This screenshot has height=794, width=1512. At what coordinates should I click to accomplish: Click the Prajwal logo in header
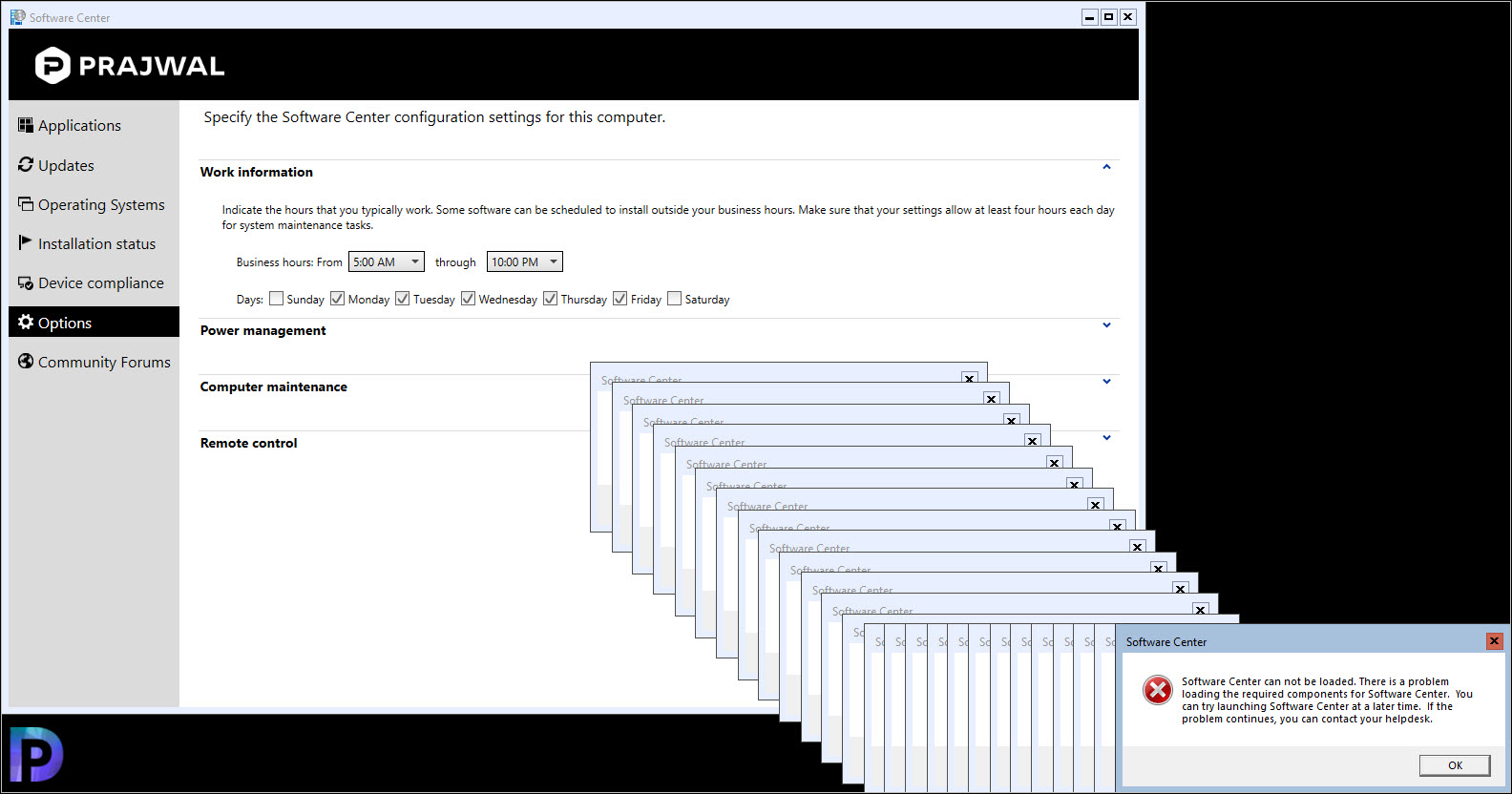pos(130,66)
